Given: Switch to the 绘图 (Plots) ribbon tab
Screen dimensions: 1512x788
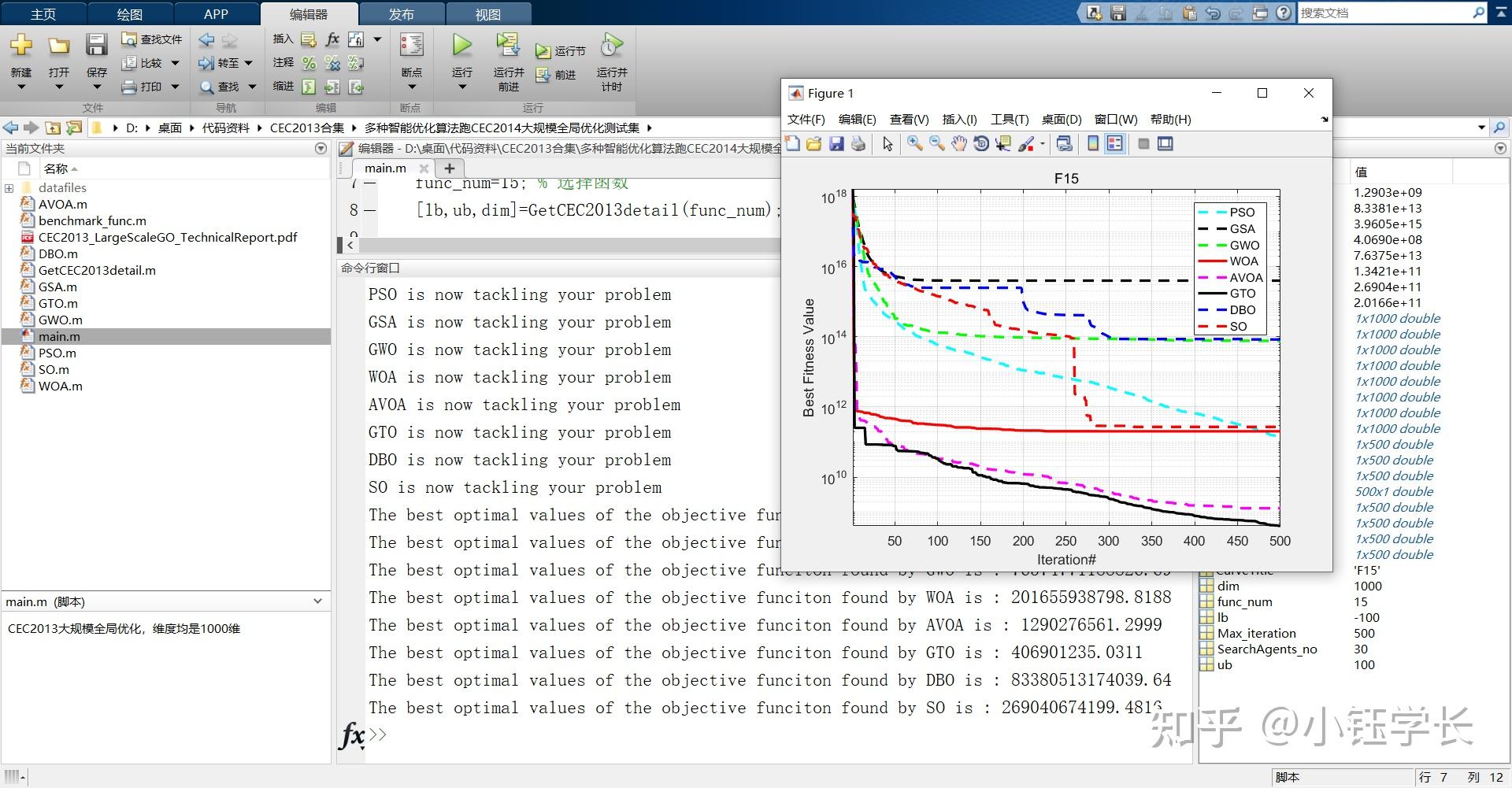Looking at the screenshot, I should [129, 14].
